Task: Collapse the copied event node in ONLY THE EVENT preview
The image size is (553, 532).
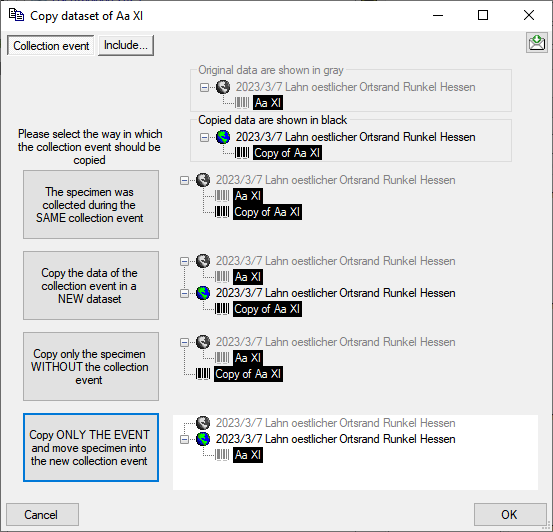Action: coord(184,440)
